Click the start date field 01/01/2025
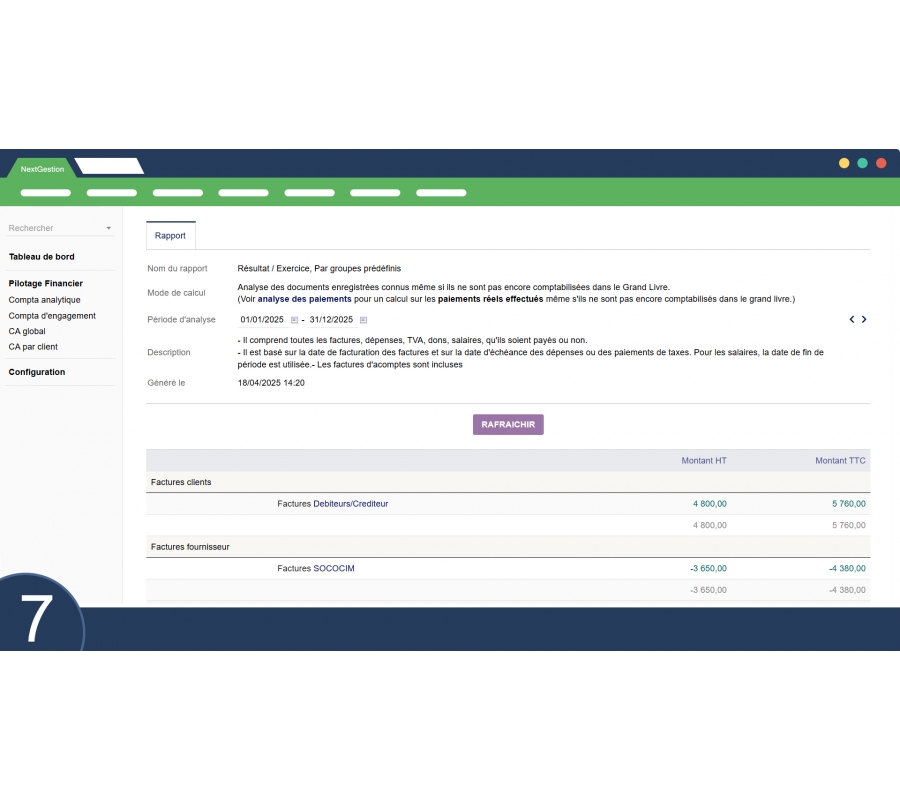This screenshot has width=900, height=800. tap(262, 320)
